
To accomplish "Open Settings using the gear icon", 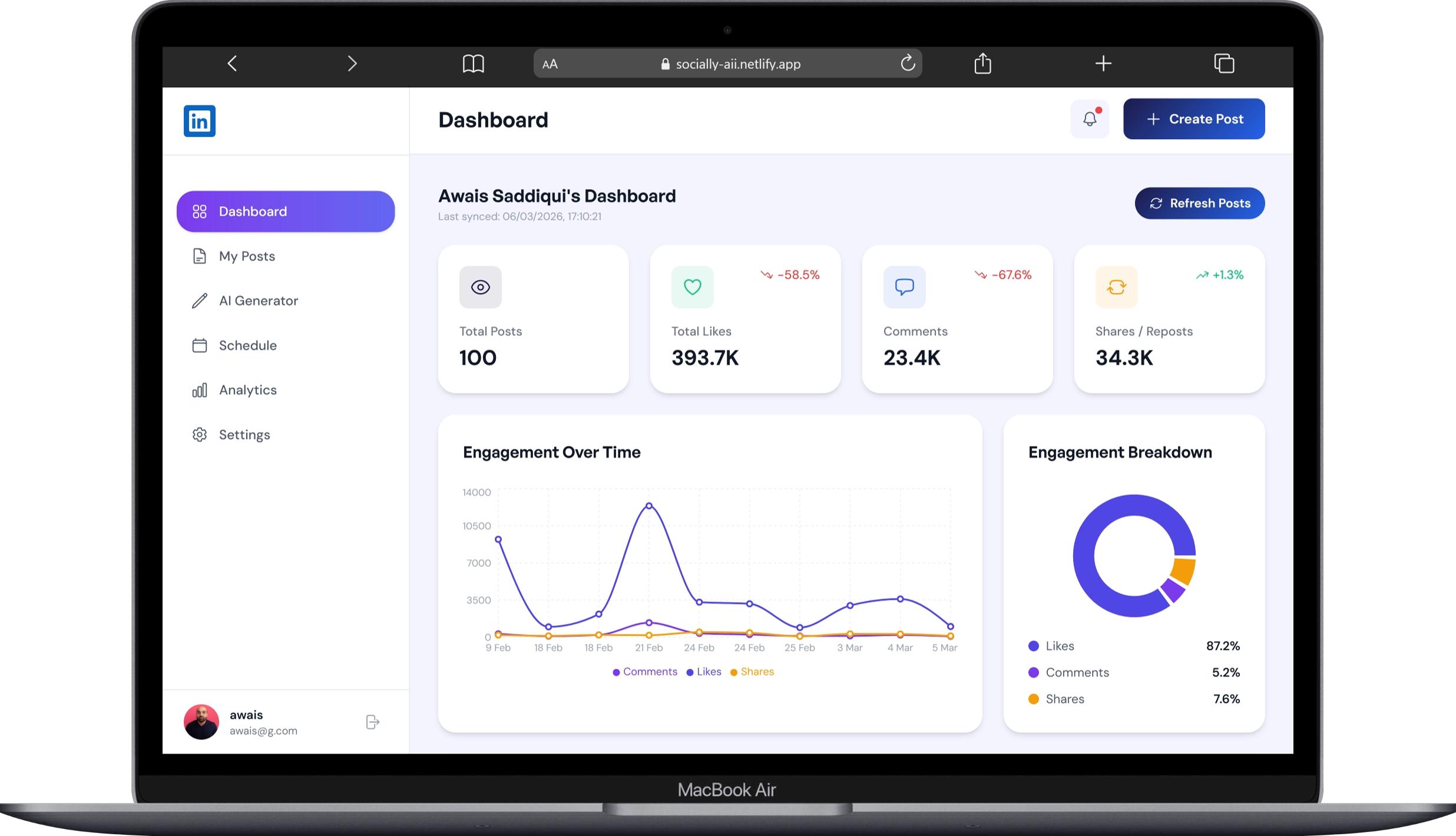I will (x=200, y=434).
